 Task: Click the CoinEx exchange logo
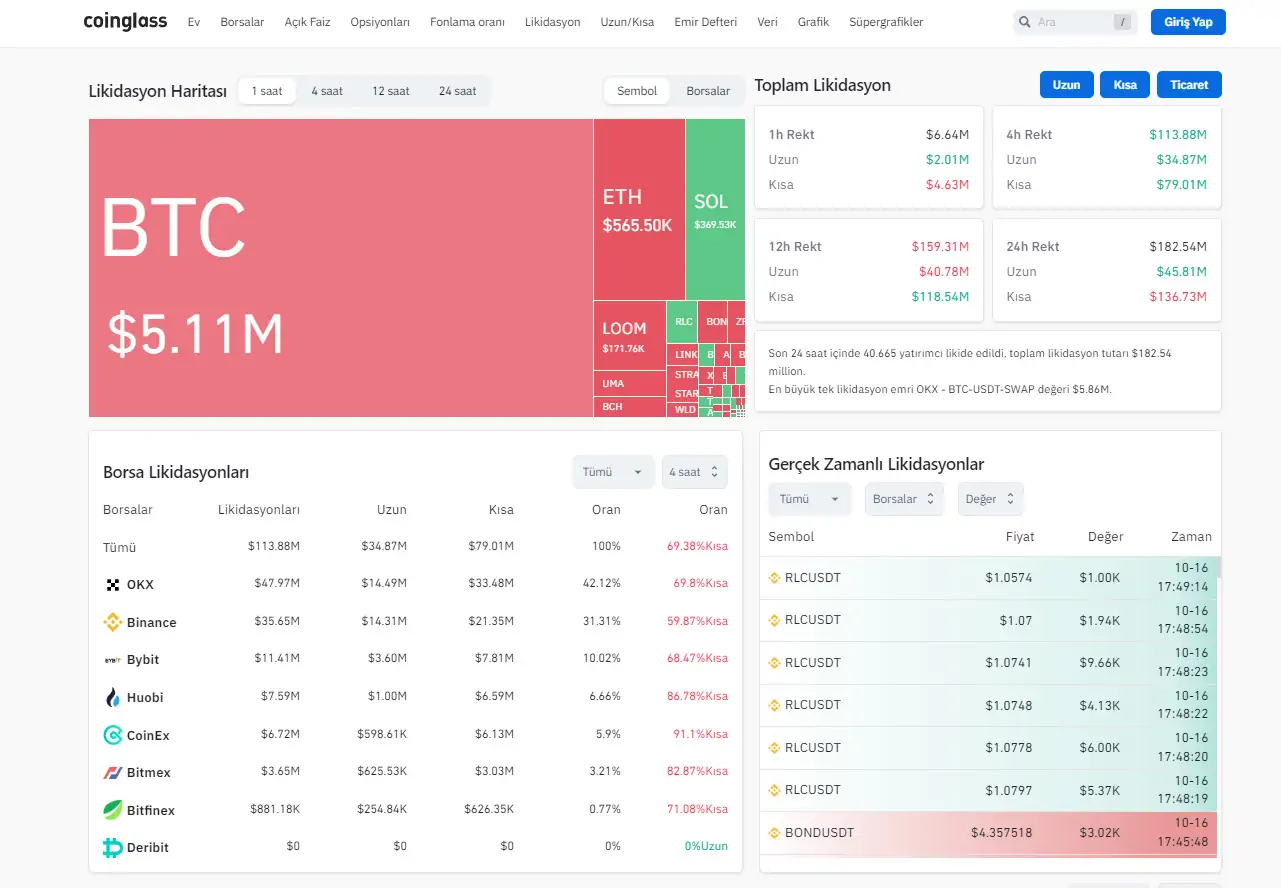(112, 735)
